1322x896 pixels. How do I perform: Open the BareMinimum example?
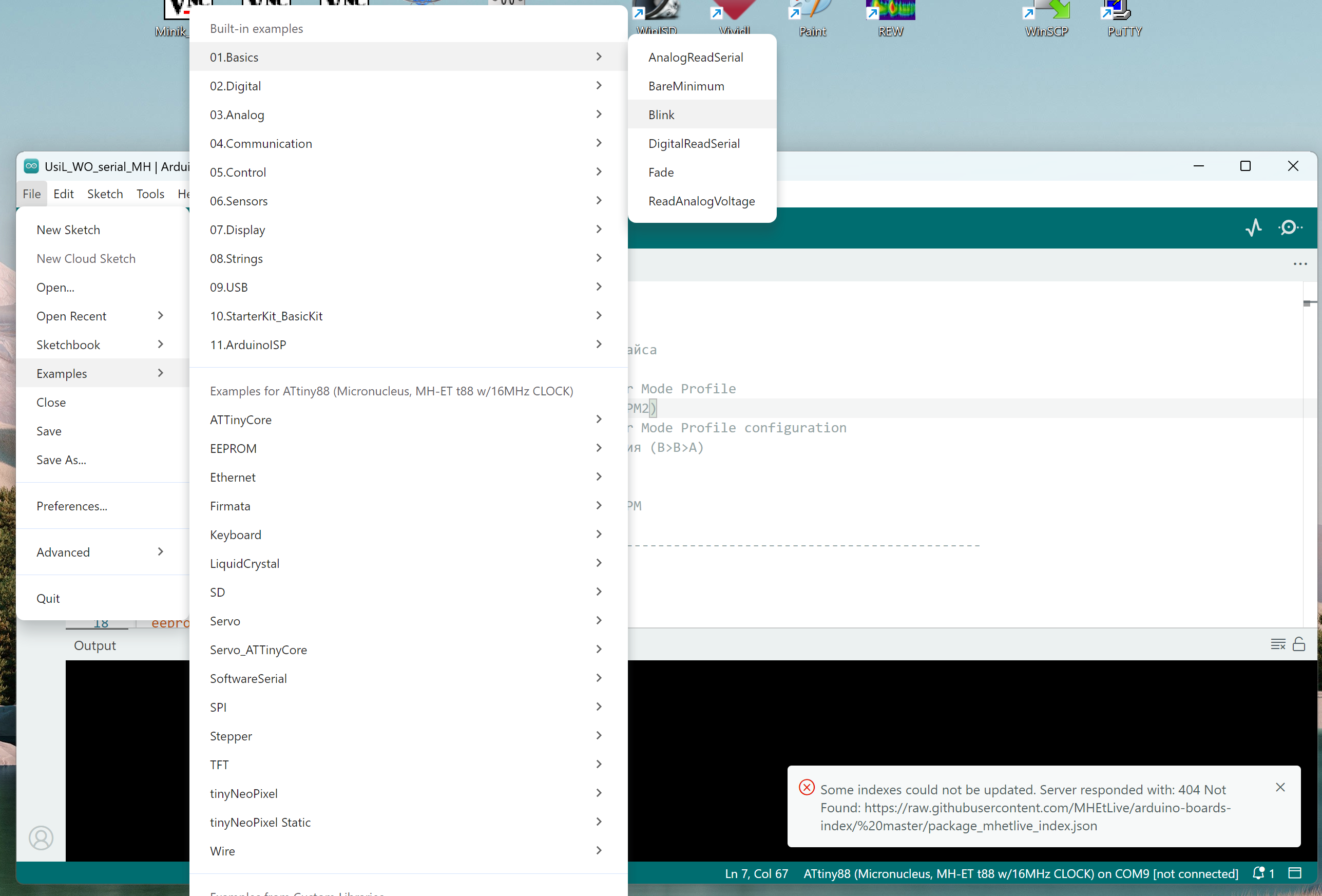tap(702, 86)
